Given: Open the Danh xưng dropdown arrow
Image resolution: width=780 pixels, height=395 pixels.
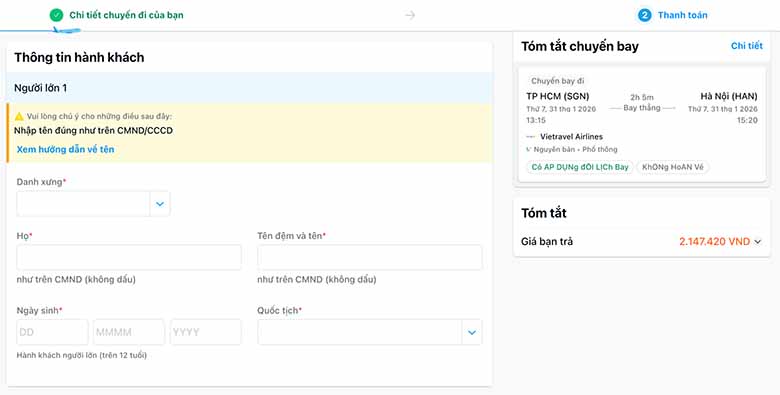Looking at the screenshot, I should click(160, 204).
